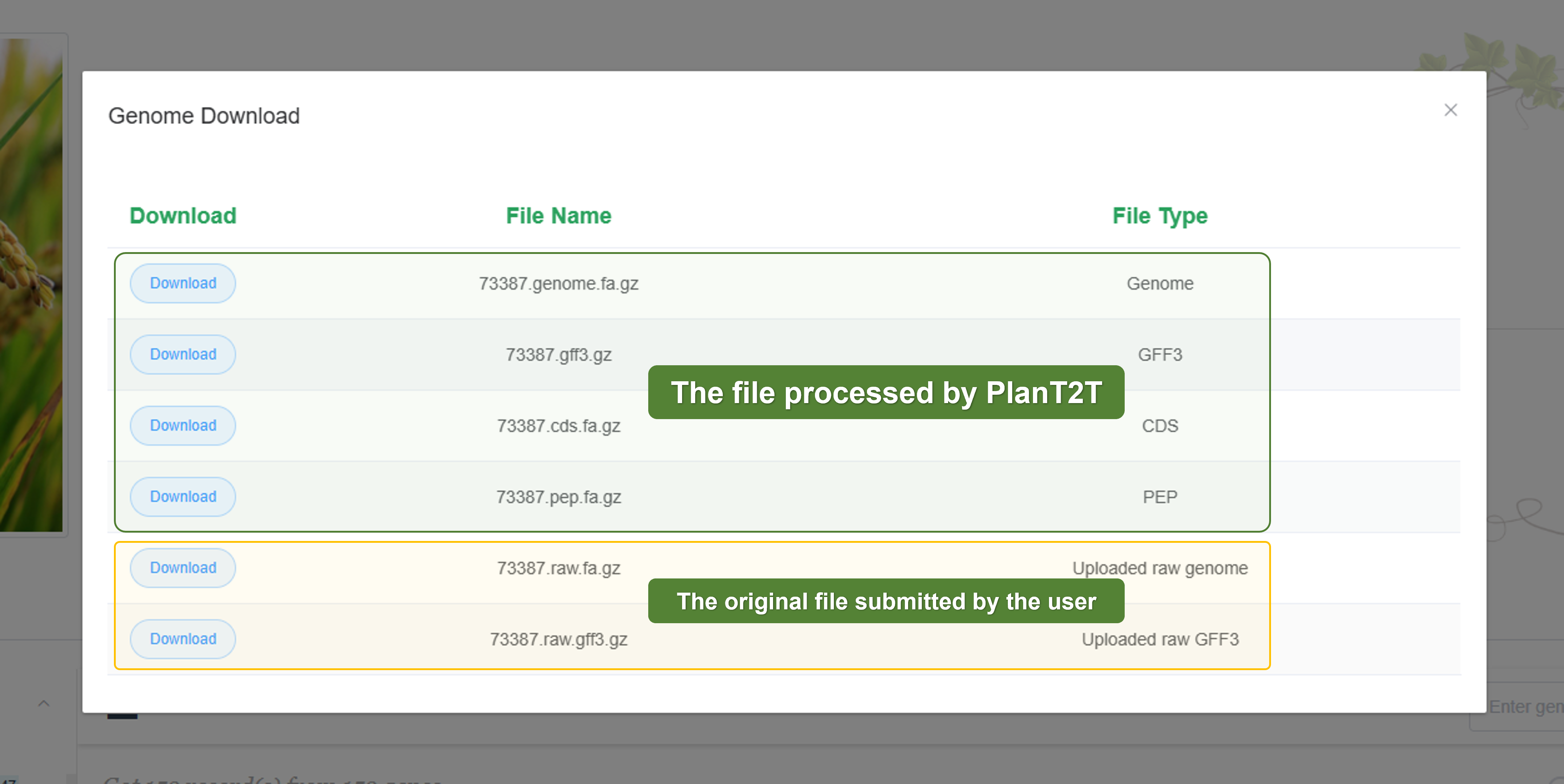Click the 'PEP' file type cell
Image resolution: width=1564 pixels, height=784 pixels.
[x=1160, y=497]
